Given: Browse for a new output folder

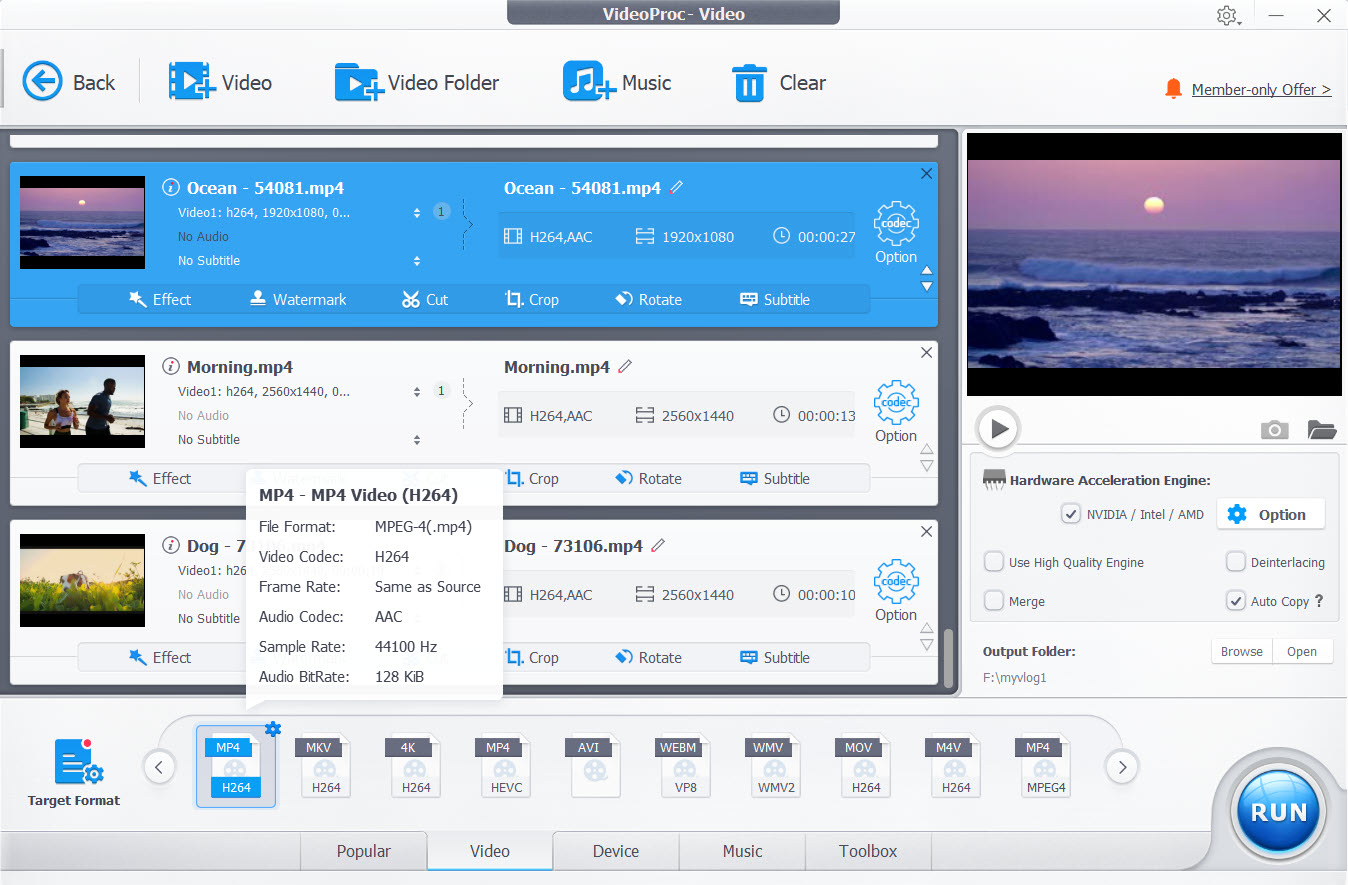Looking at the screenshot, I should click(x=1241, y=651).
